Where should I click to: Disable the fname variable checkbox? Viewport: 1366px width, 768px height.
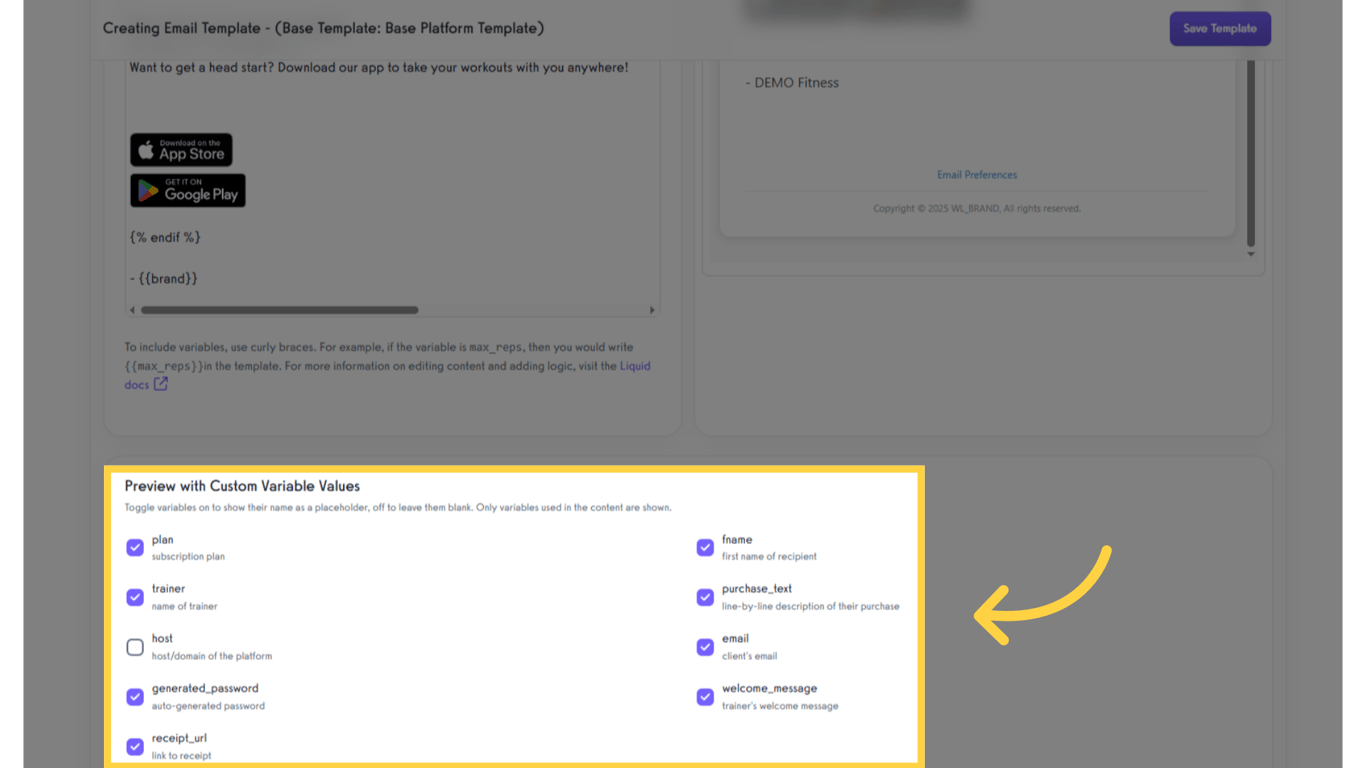pyautogui.click(x=705, y=548)
